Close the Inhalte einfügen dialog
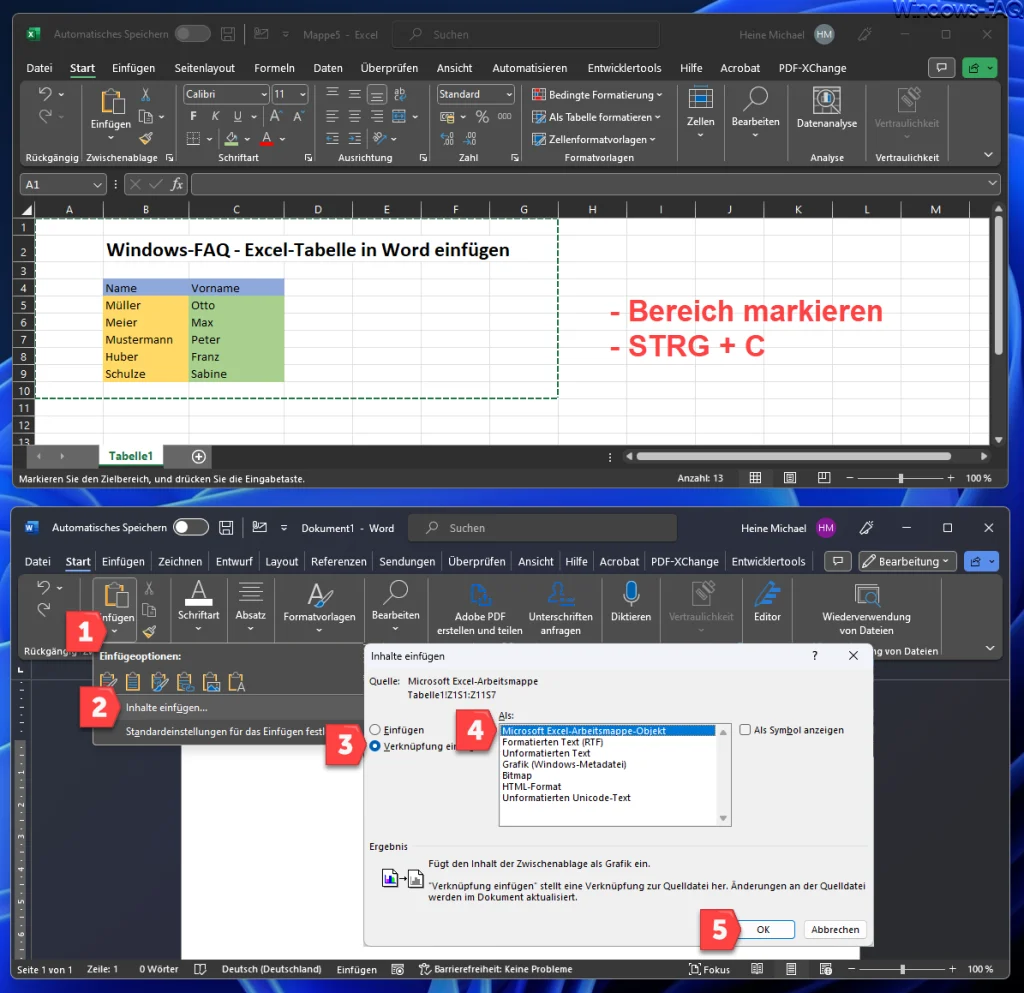The width and height of the screenshot is (1024, 993). [x=853, y=655]
